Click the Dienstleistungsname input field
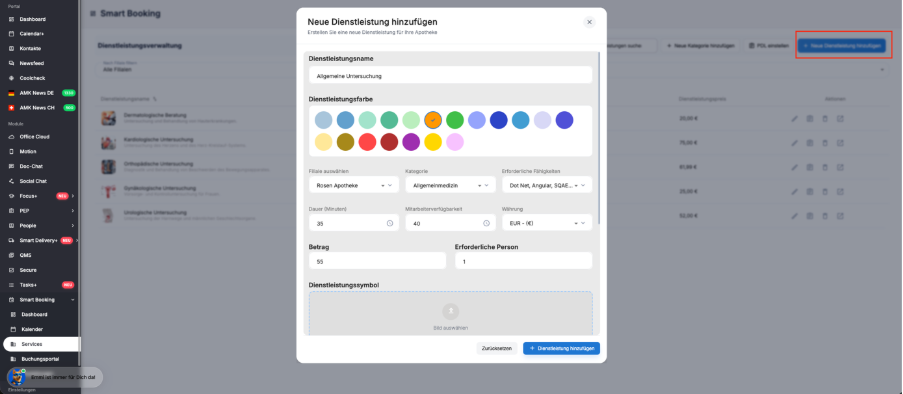This screenshot has width=903, height=394. [450, 75]
